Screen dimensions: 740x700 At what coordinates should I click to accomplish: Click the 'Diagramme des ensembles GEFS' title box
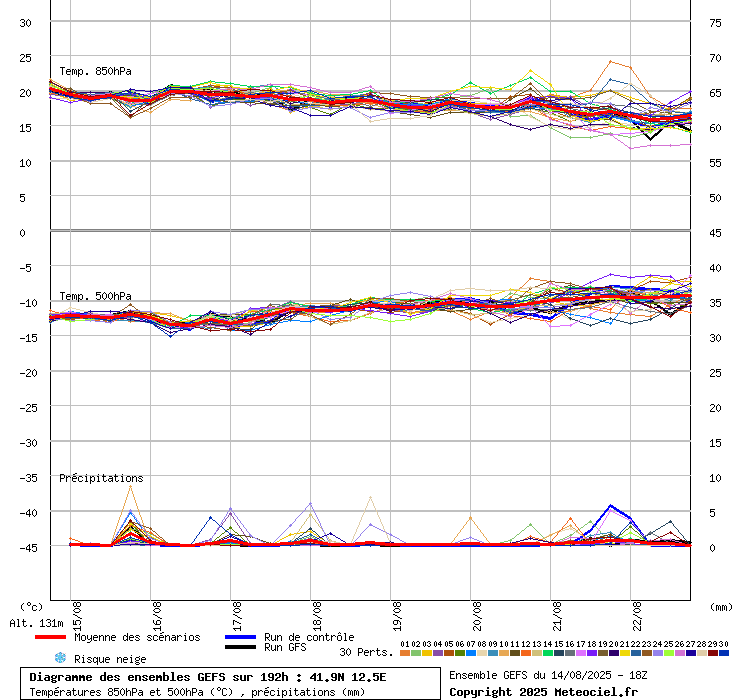[232, 683]
